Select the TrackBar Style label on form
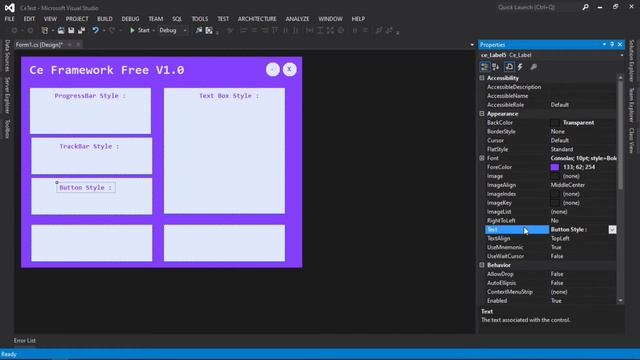The width and height of the screenshot is (640, 360). [89, 146]
